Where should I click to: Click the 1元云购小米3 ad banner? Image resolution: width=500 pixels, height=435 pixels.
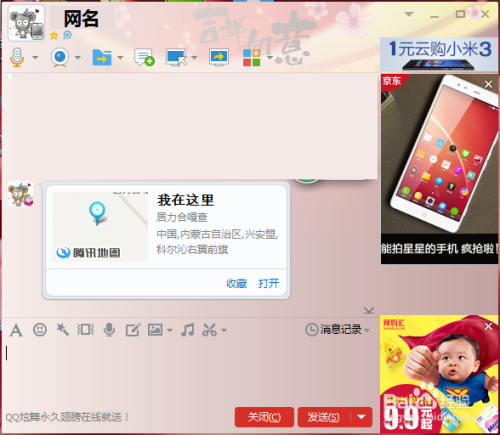(x=439, y=54)
